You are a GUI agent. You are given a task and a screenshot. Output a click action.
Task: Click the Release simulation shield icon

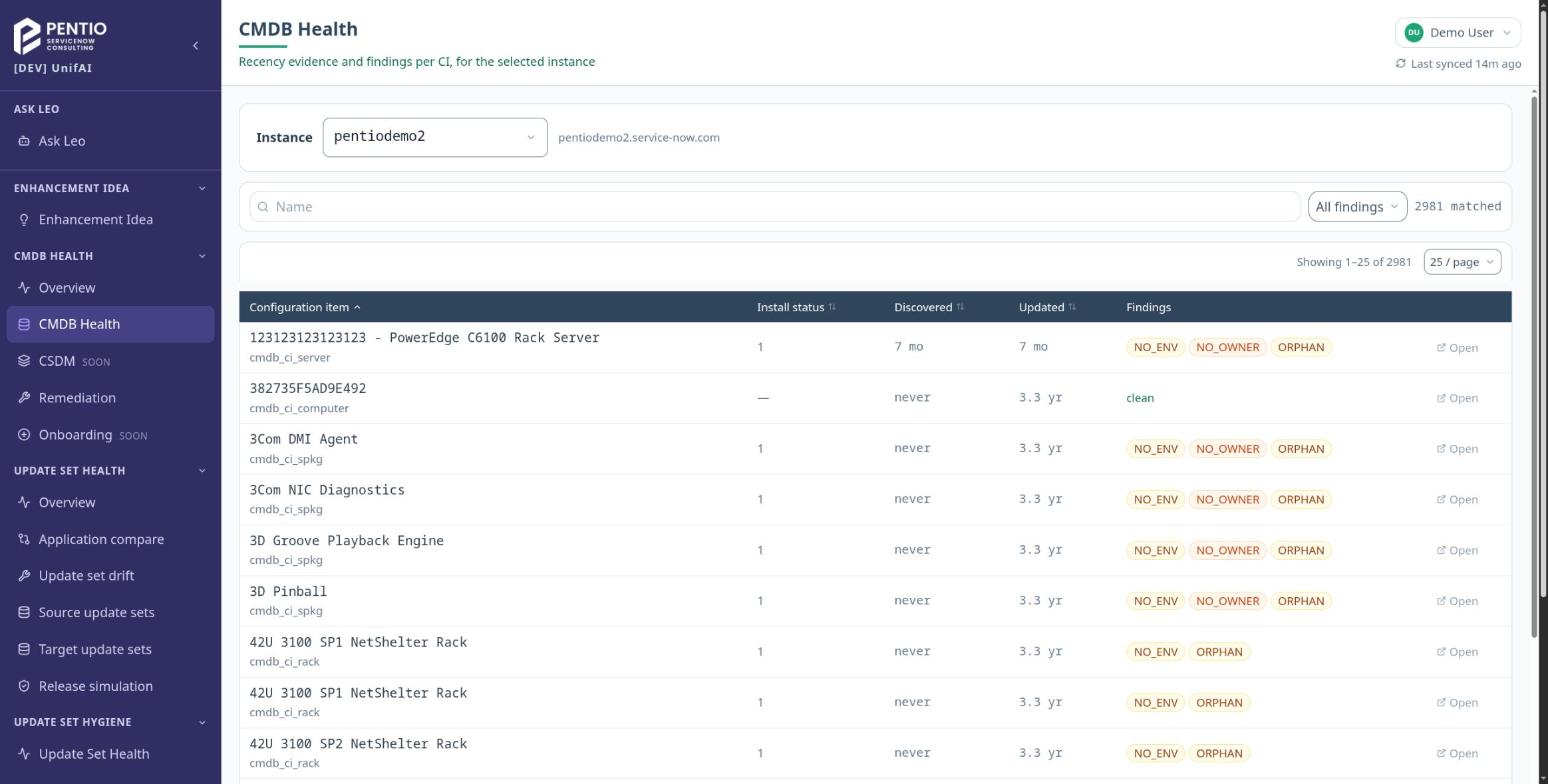(x=24, y=687)
